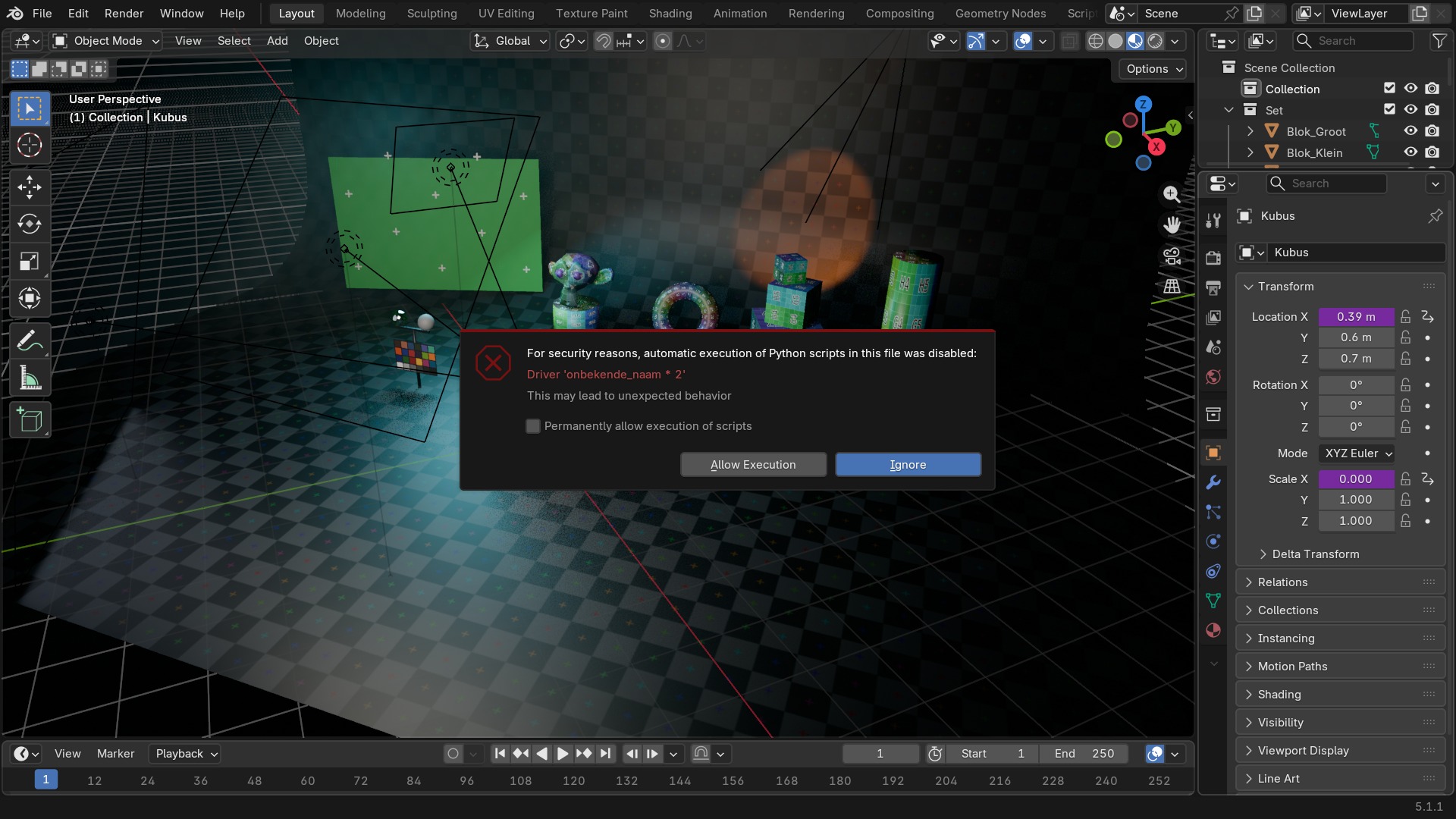Open the Render properties camera tab
Viewport: 1456px width, 819px height.
[x=1213, y=258]
